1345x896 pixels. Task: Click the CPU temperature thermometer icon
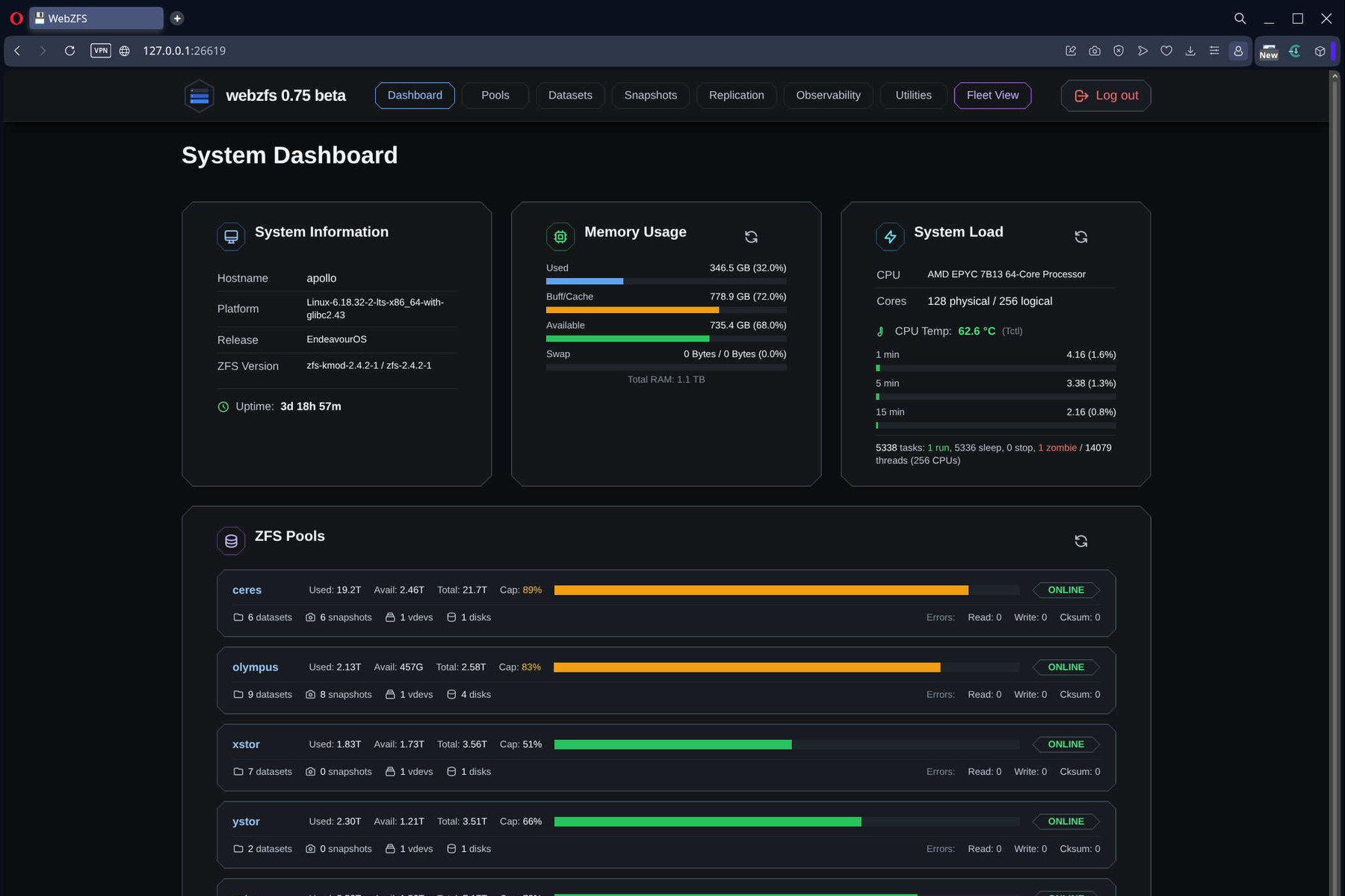click(880, 331)
